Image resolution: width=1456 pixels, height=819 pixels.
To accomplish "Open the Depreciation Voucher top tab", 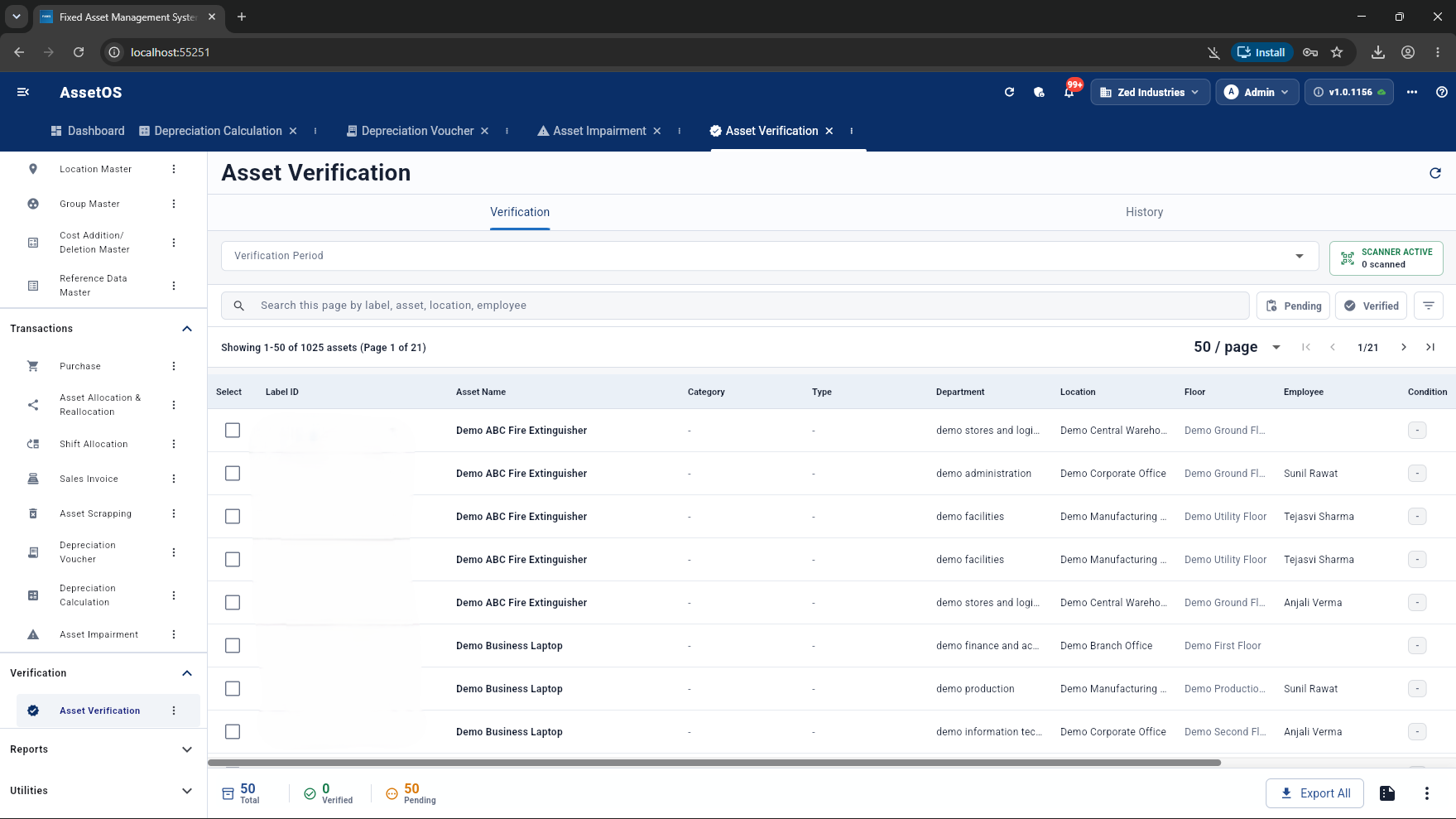I will 410,131.
